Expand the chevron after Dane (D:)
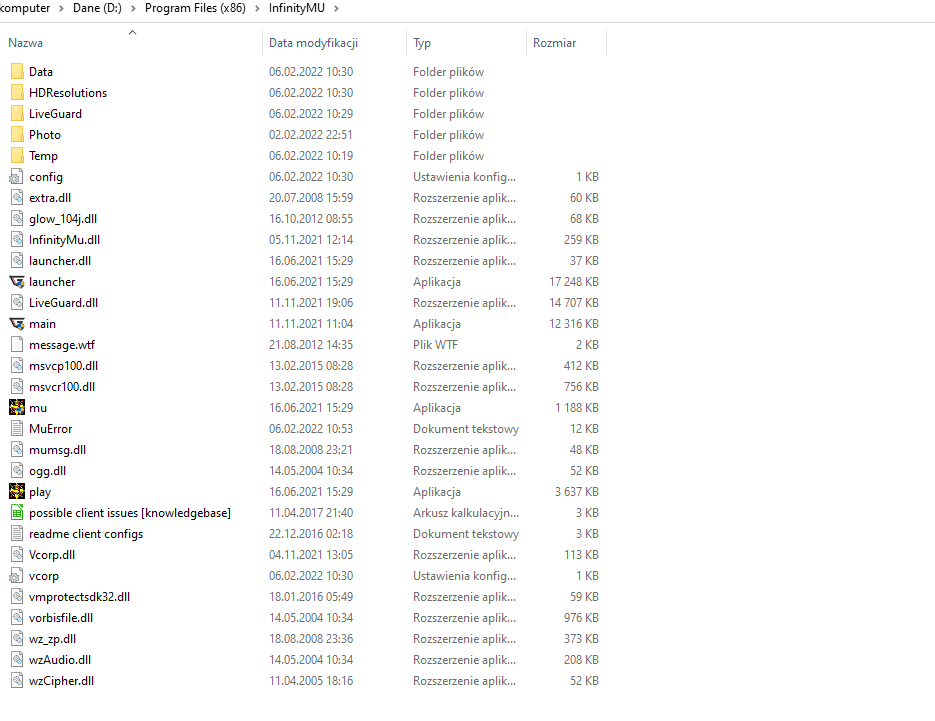The image size is (935, 721). click(133, 8)
